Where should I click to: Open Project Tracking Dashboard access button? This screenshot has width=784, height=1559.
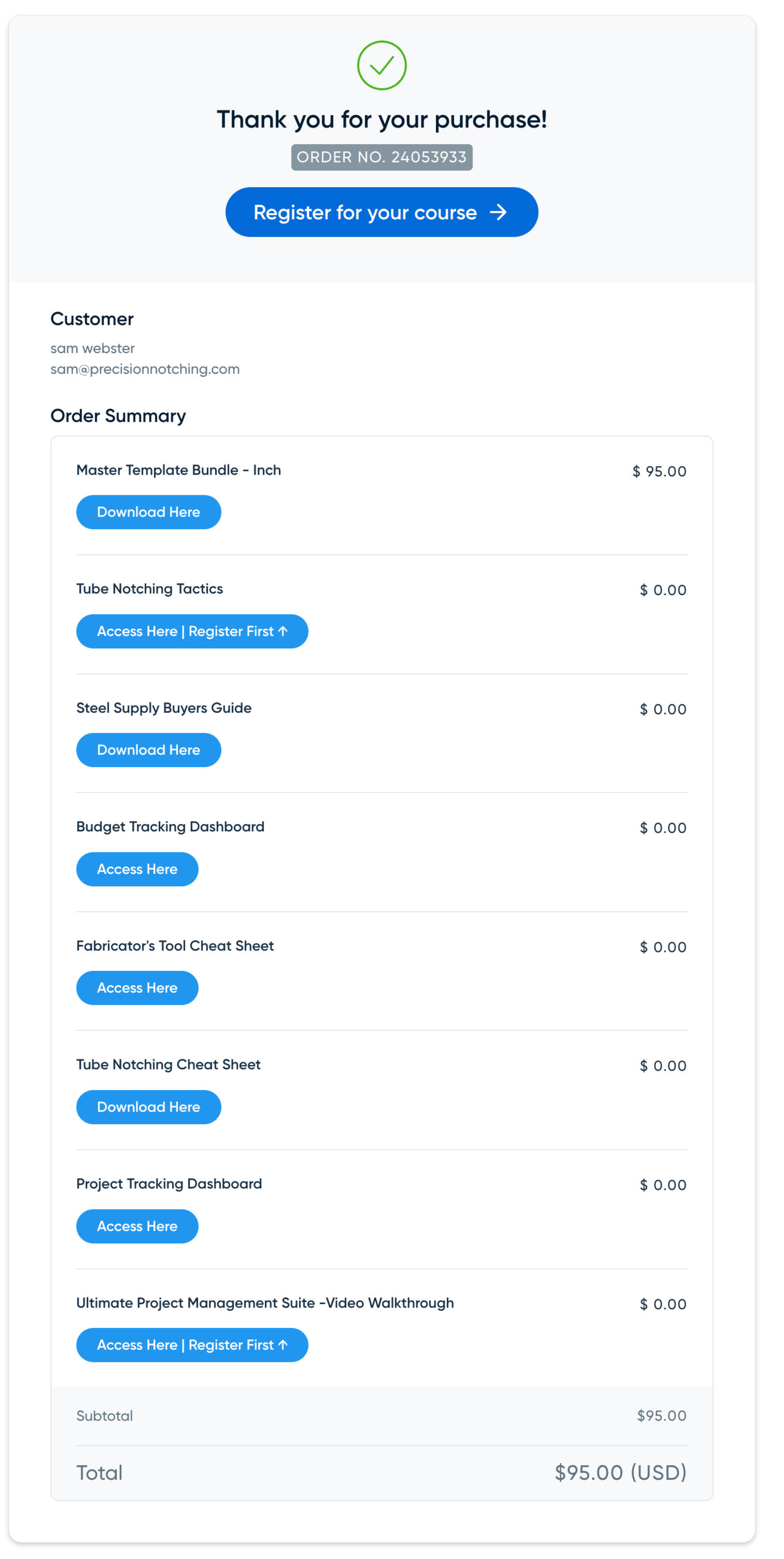click(137, 1226)
